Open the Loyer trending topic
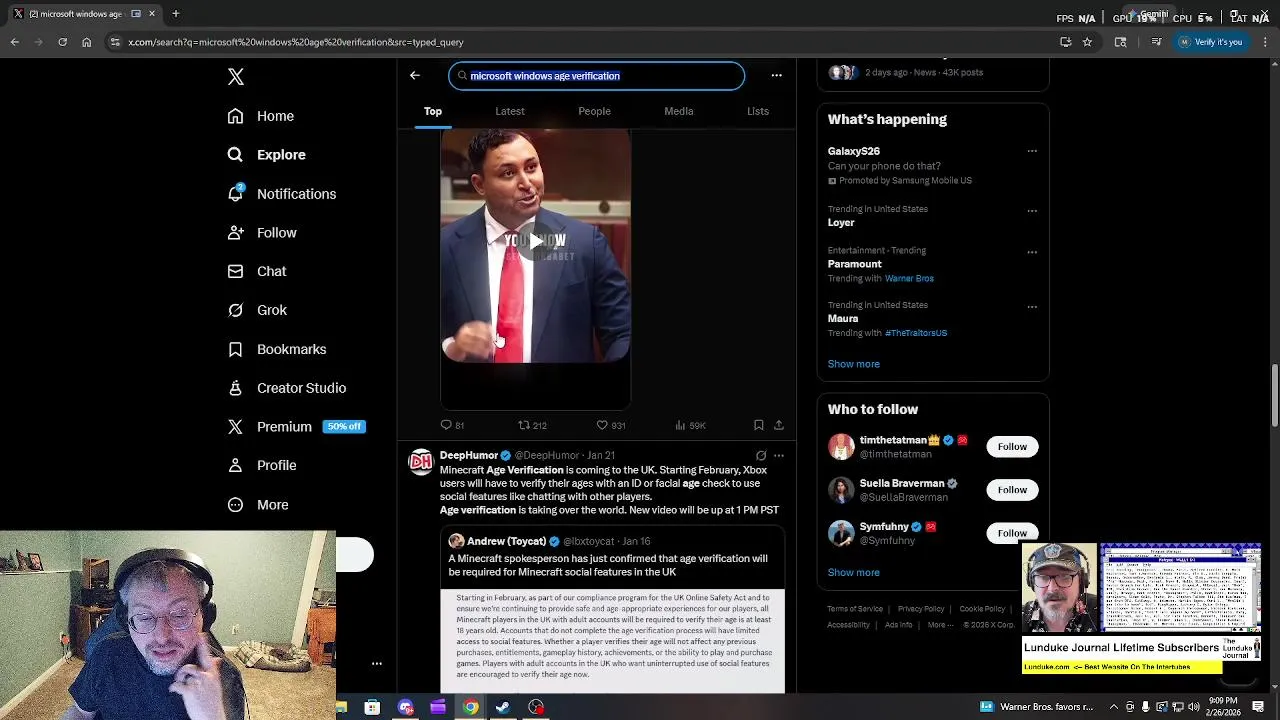The width and height of the screenshot is (1280, 720). 841,223
